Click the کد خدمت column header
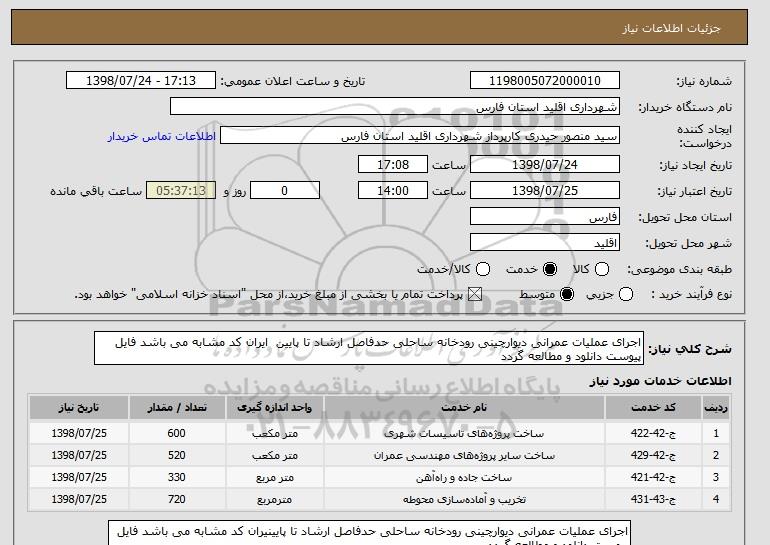Viewport: 770px width, 545px height. coord(653,408)
